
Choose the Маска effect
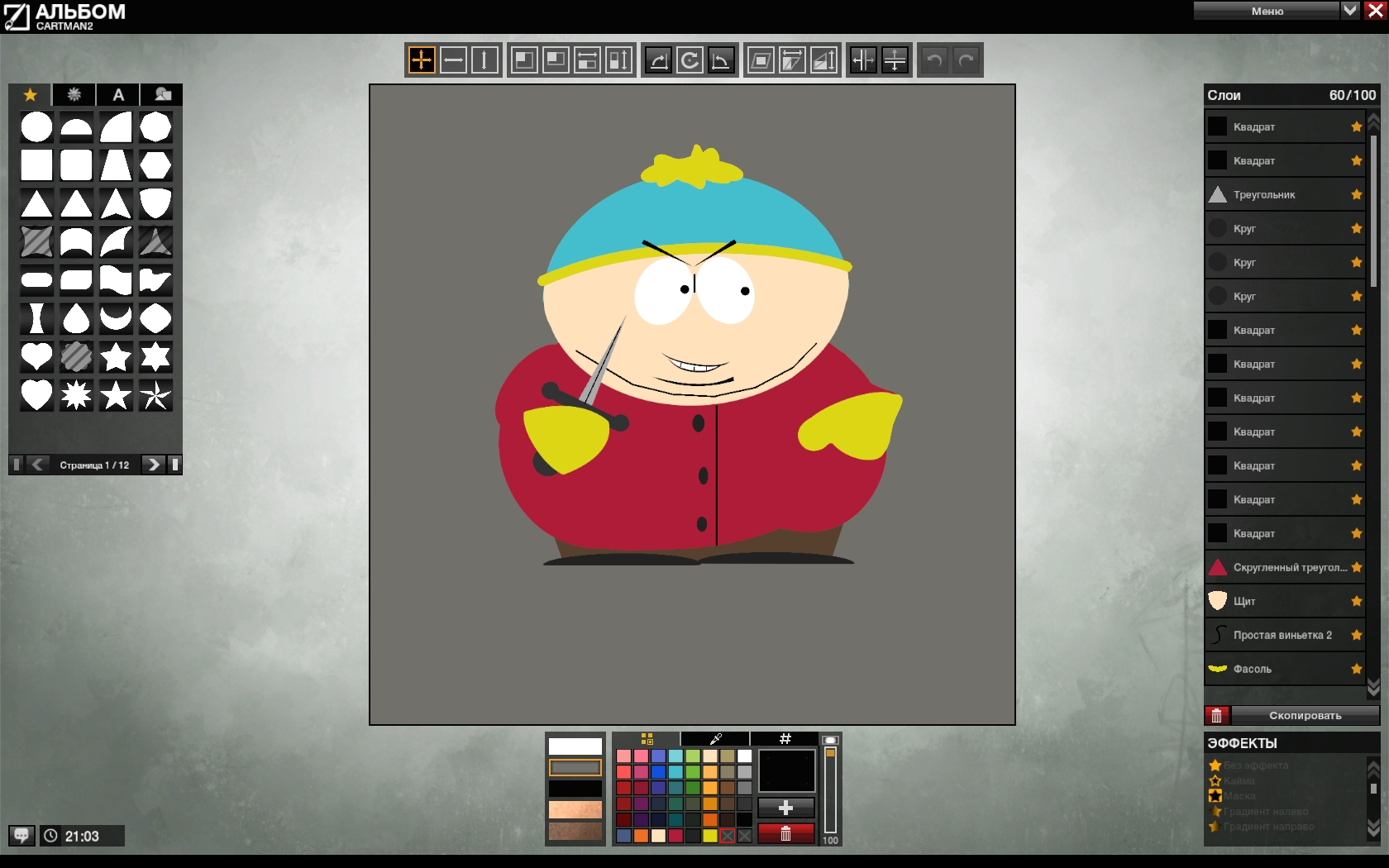click(x=1232, y=796)
